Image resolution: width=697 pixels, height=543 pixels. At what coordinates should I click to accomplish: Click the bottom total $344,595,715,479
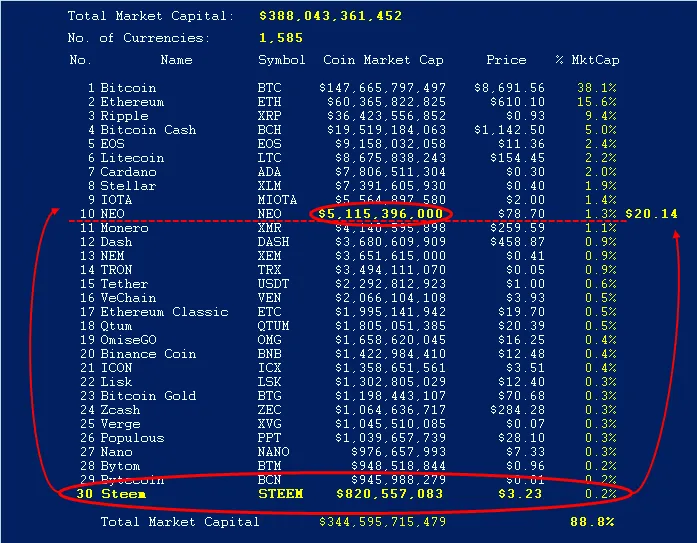pos(382,522)
